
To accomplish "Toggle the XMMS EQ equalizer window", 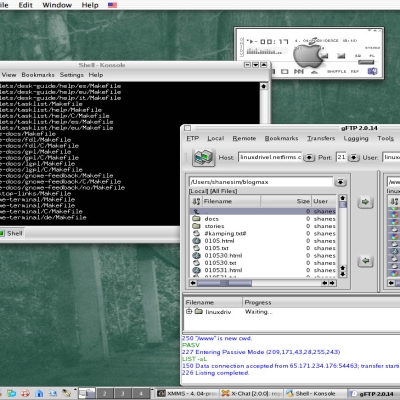I will pyautogui.click(x=358, y=56).
